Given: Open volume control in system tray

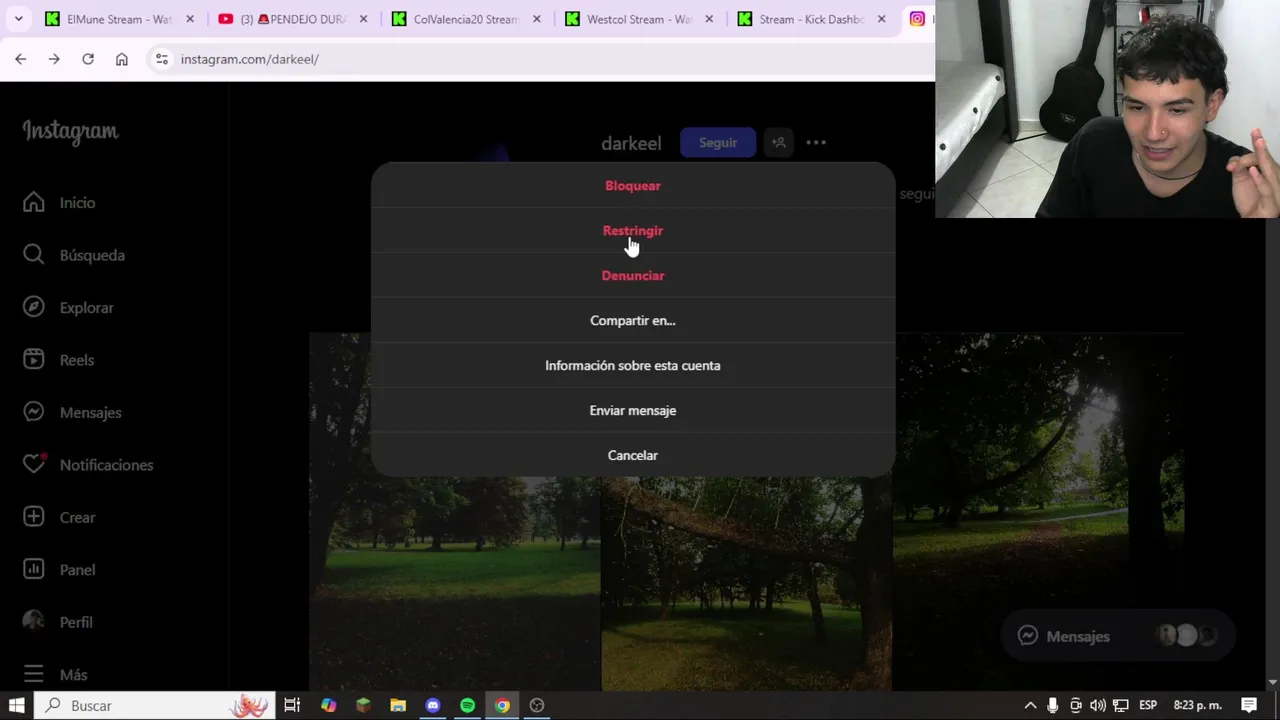Looking at the screenshot, I should click(x=1098, y=705).
